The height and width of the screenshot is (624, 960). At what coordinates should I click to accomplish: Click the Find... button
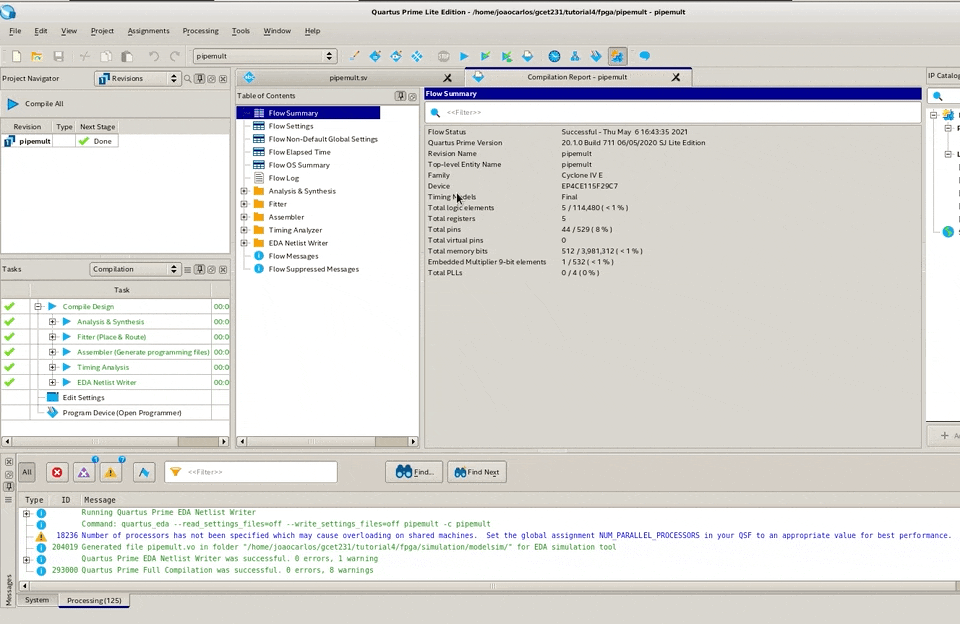[414, 472]
